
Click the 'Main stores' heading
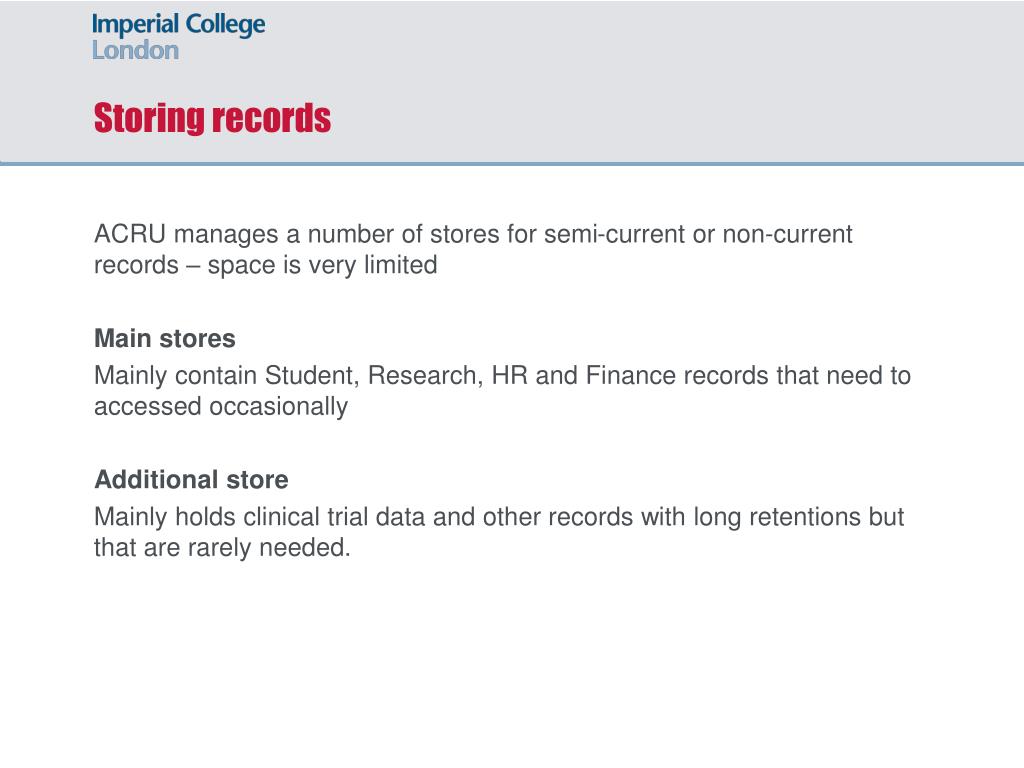[165, 338]
